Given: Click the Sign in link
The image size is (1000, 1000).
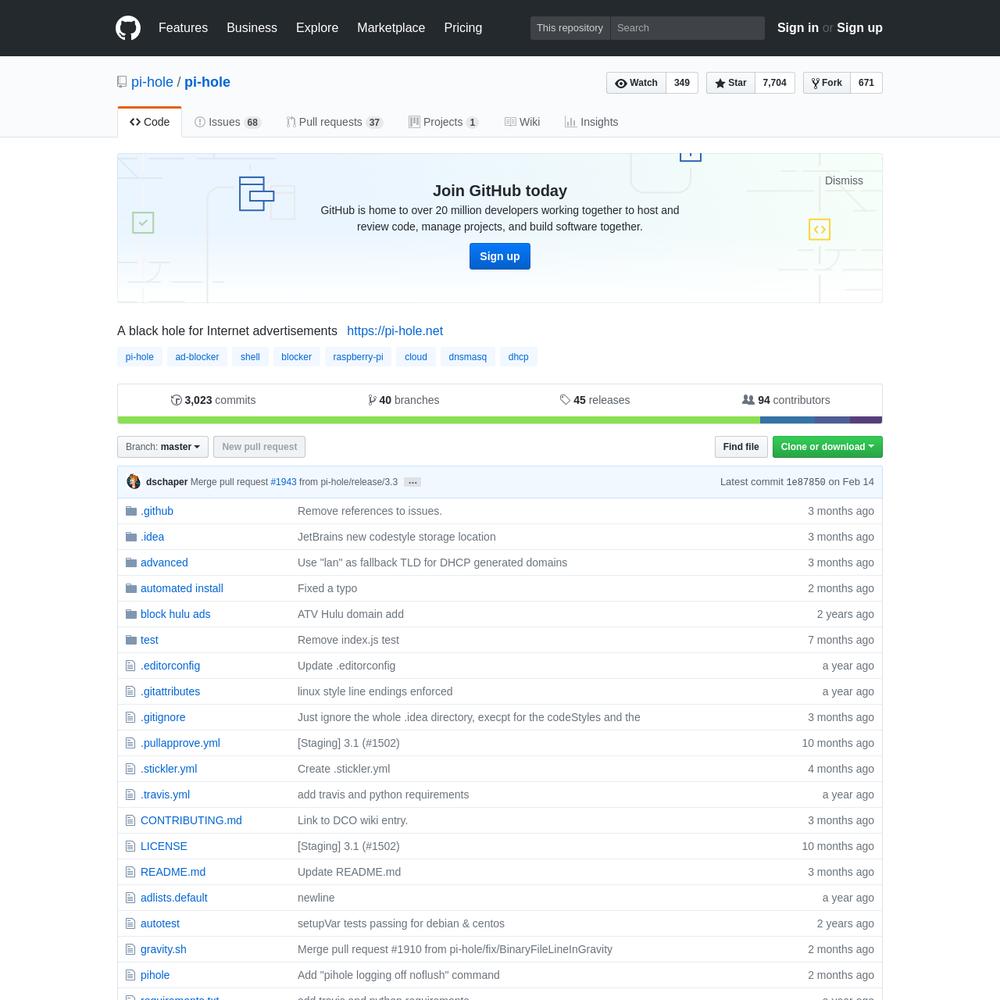Looking at the screenshot, I should [797, 28].
